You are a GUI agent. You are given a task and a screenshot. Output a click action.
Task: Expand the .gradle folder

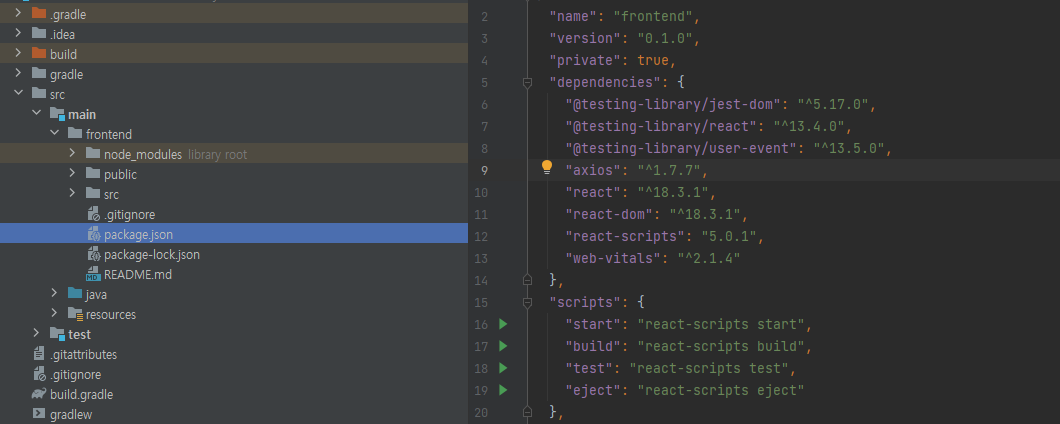[18, 14]
